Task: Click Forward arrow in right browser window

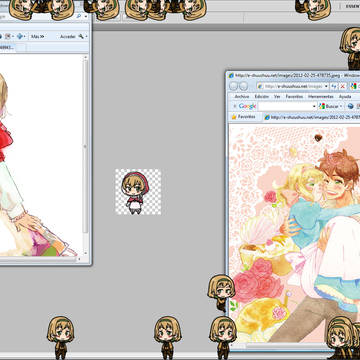Action: (244, 86)
